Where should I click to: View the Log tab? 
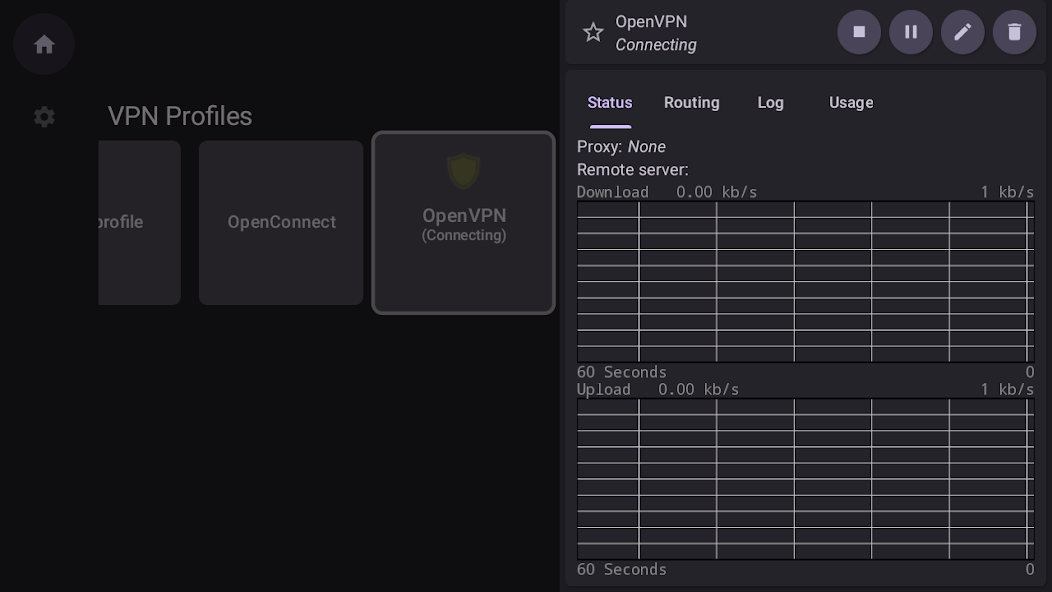[770, 103]
